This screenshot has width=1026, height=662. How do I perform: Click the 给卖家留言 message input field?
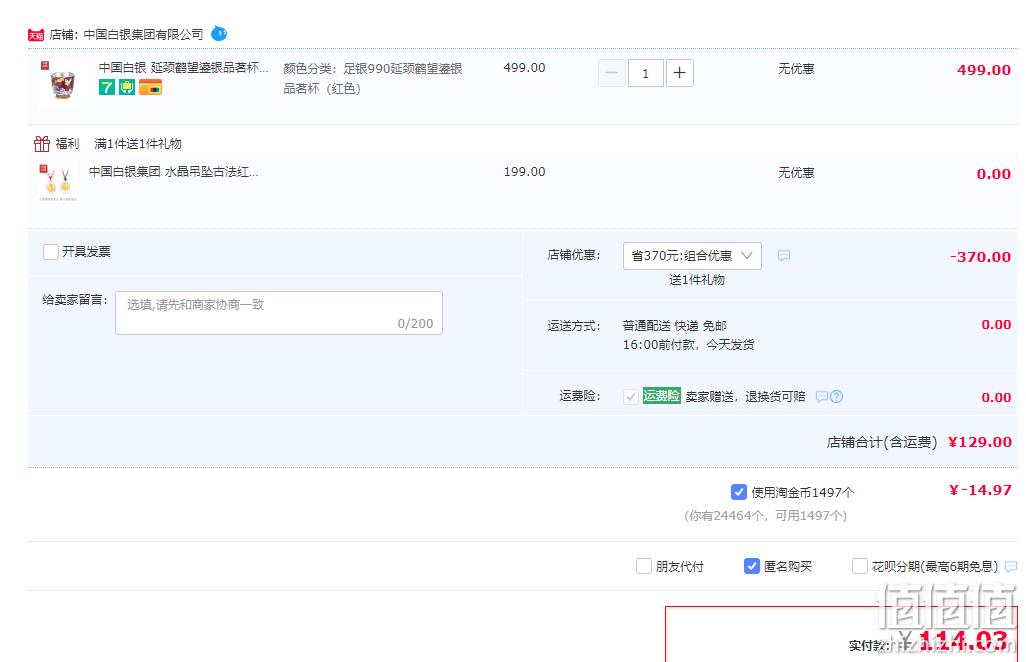click(279, 313)
